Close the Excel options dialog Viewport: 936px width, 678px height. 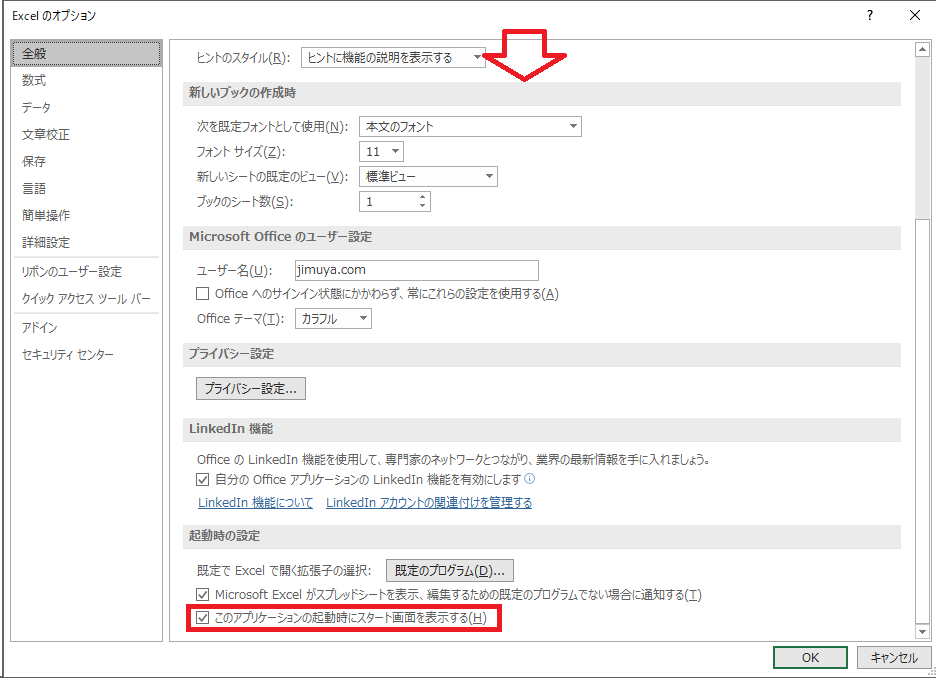coord(915,16)
